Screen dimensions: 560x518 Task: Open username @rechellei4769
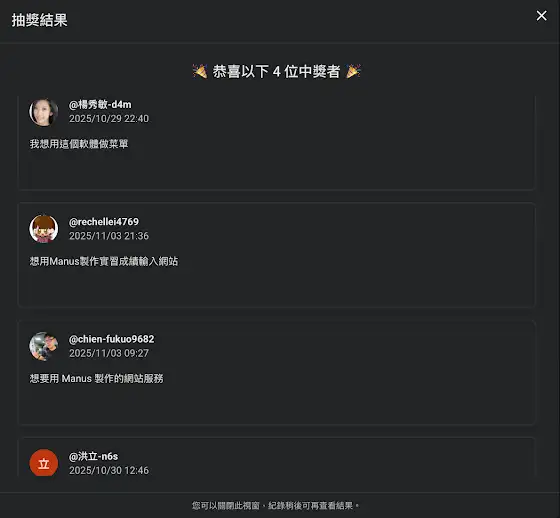tap(104, 222)
